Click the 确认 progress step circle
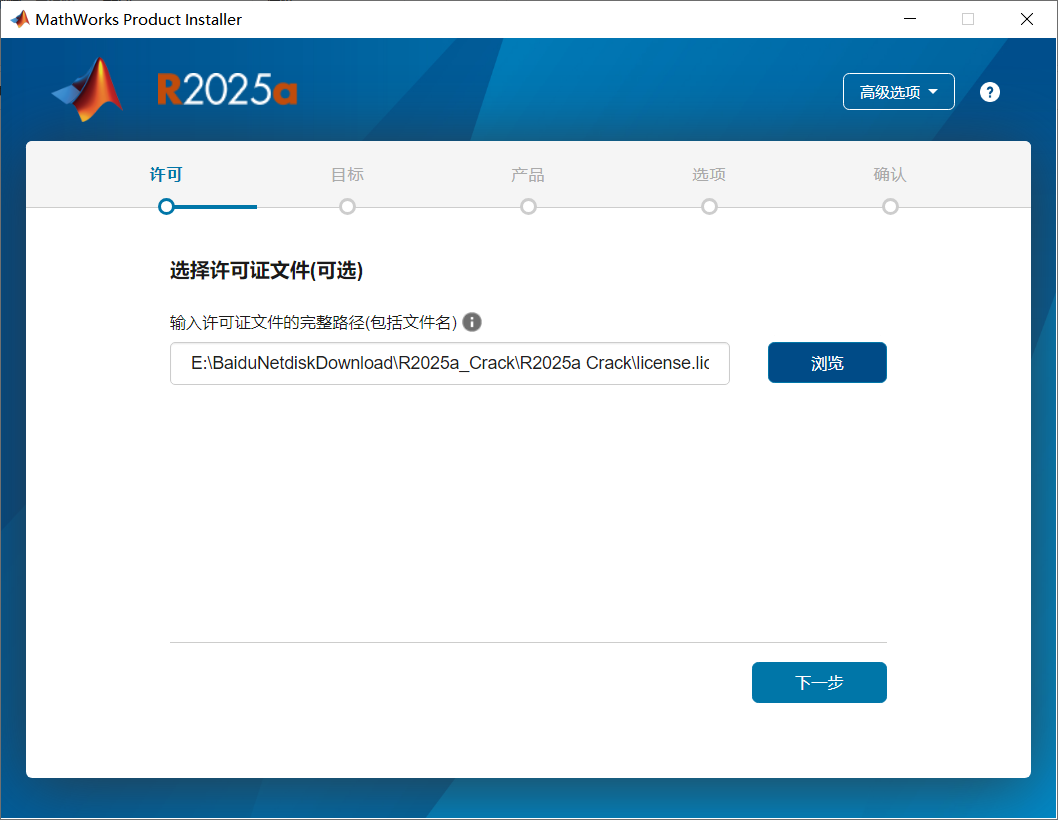1058x820 pixels. click(890, 207)
